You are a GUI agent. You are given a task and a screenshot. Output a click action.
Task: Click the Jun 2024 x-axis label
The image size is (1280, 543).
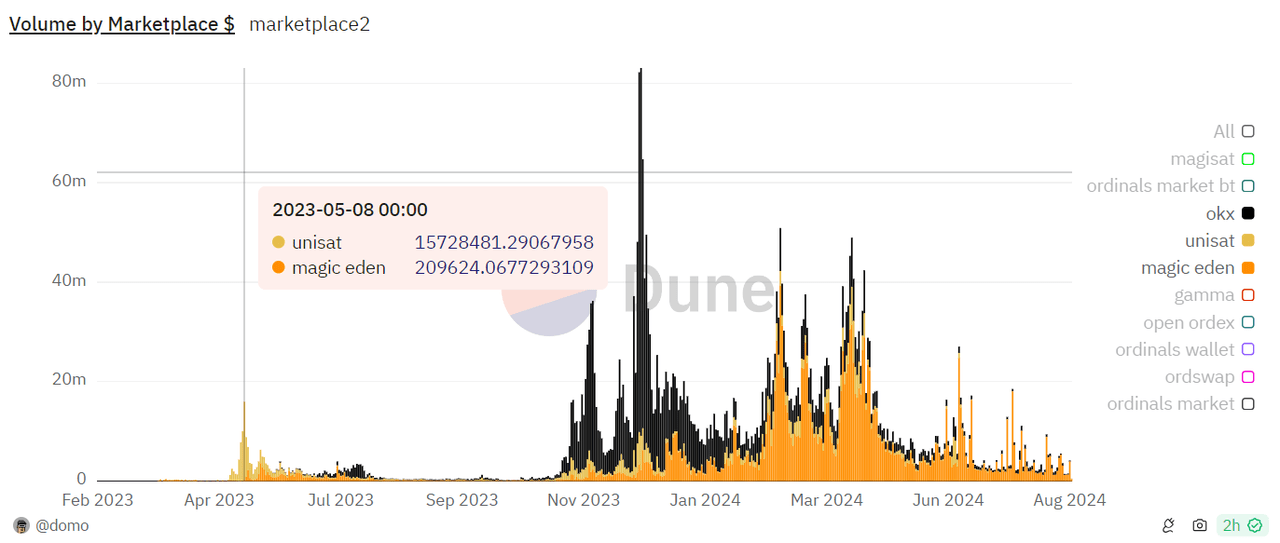[x=948, y=499]
